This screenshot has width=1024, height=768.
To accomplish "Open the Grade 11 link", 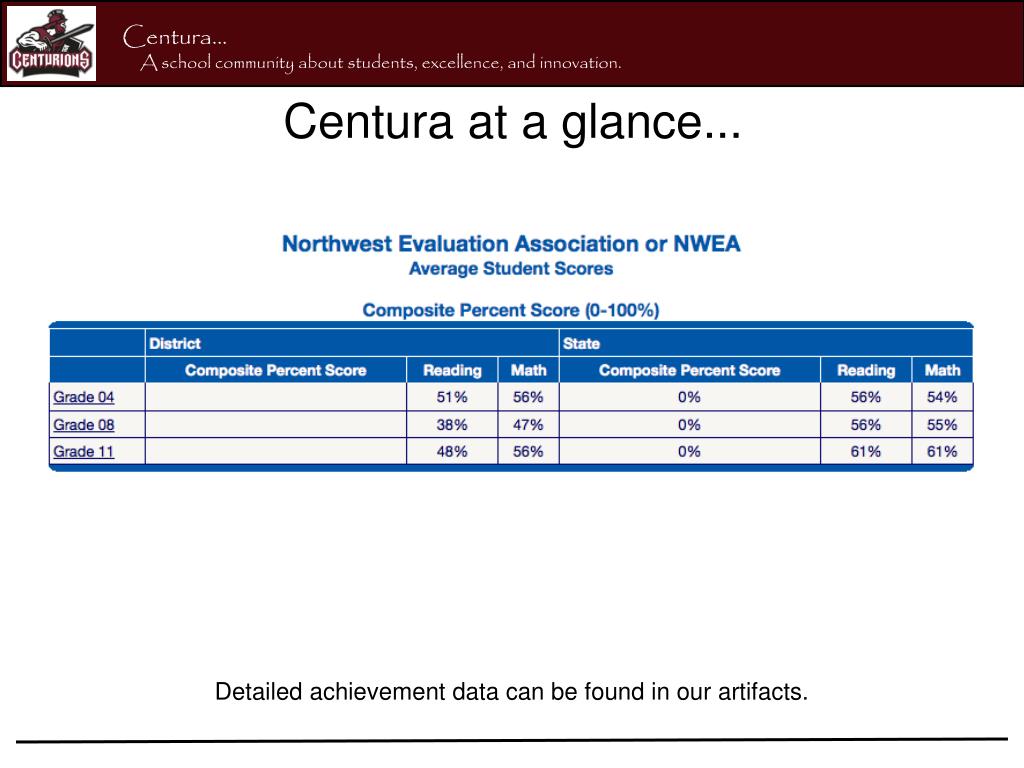I will [84, 451].
